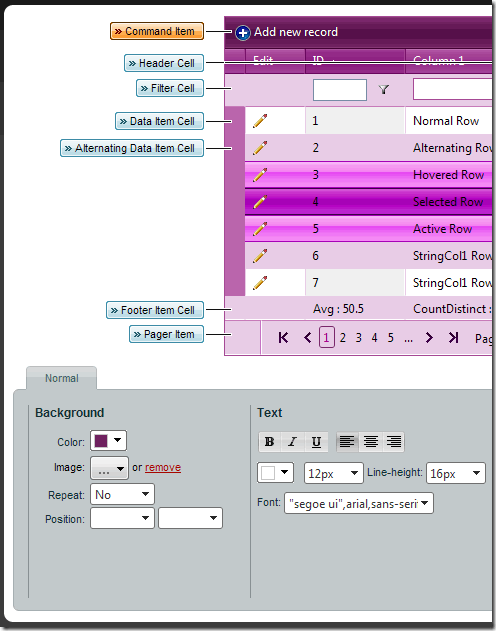Viewport: 496px width, 631px height.
Task: Click the Add new record plus icon
Action: [243, 33]
